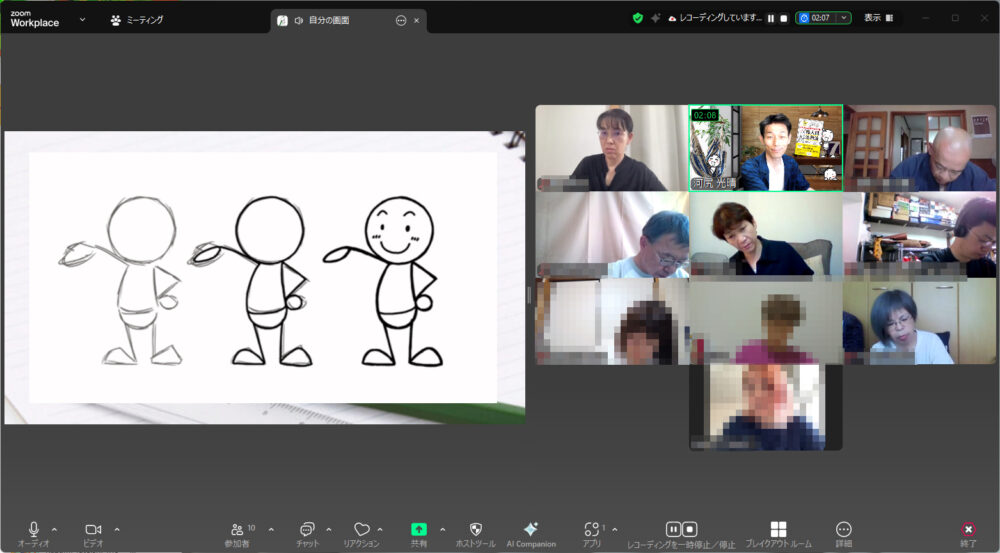Pause the recording in bottom toolbar

(x=674, y=529)
